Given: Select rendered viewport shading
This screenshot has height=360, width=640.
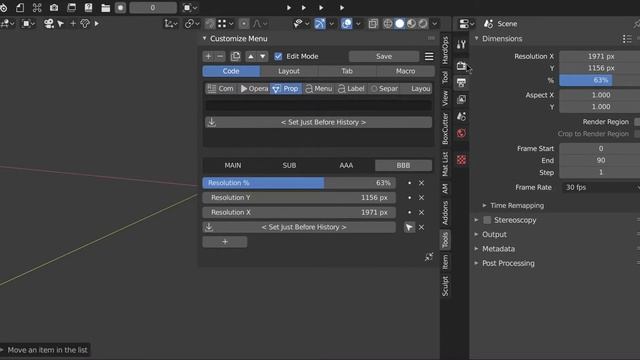Looking at the screenshot, I should [423, 24].
